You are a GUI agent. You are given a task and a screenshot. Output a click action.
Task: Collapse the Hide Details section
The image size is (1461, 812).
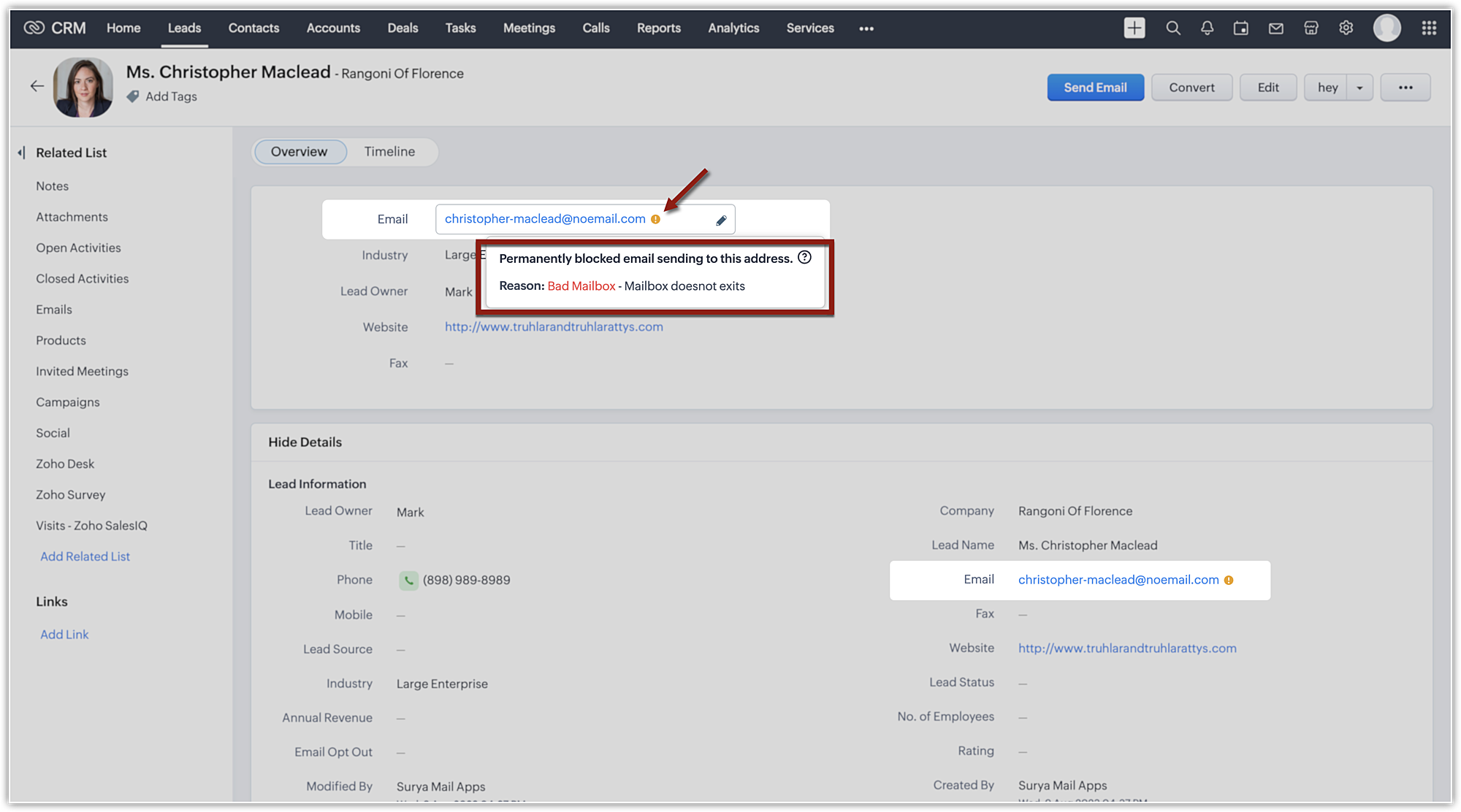(x=305, y=442)
